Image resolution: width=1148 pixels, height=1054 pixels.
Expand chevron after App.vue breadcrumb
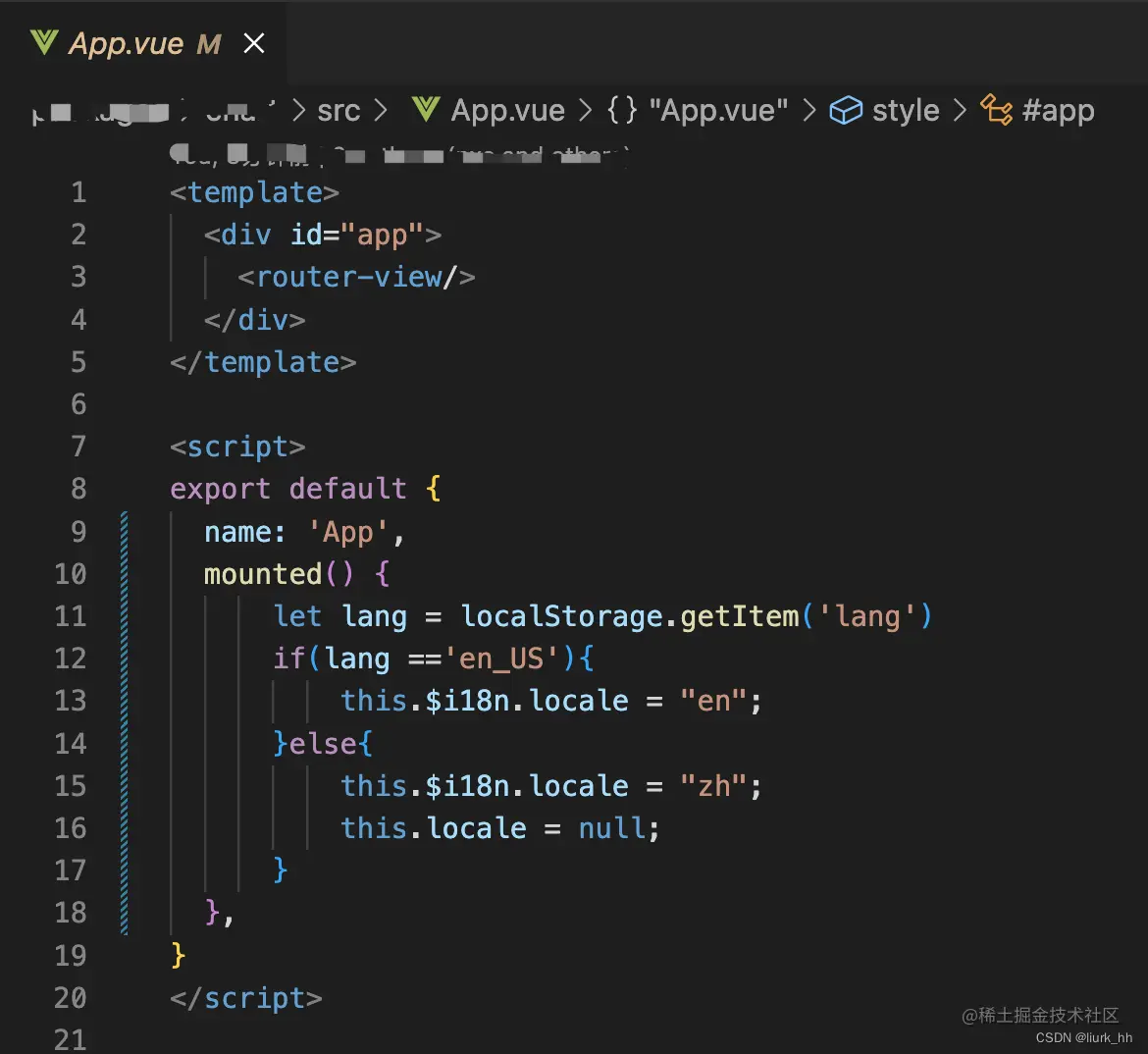point(585,111)
